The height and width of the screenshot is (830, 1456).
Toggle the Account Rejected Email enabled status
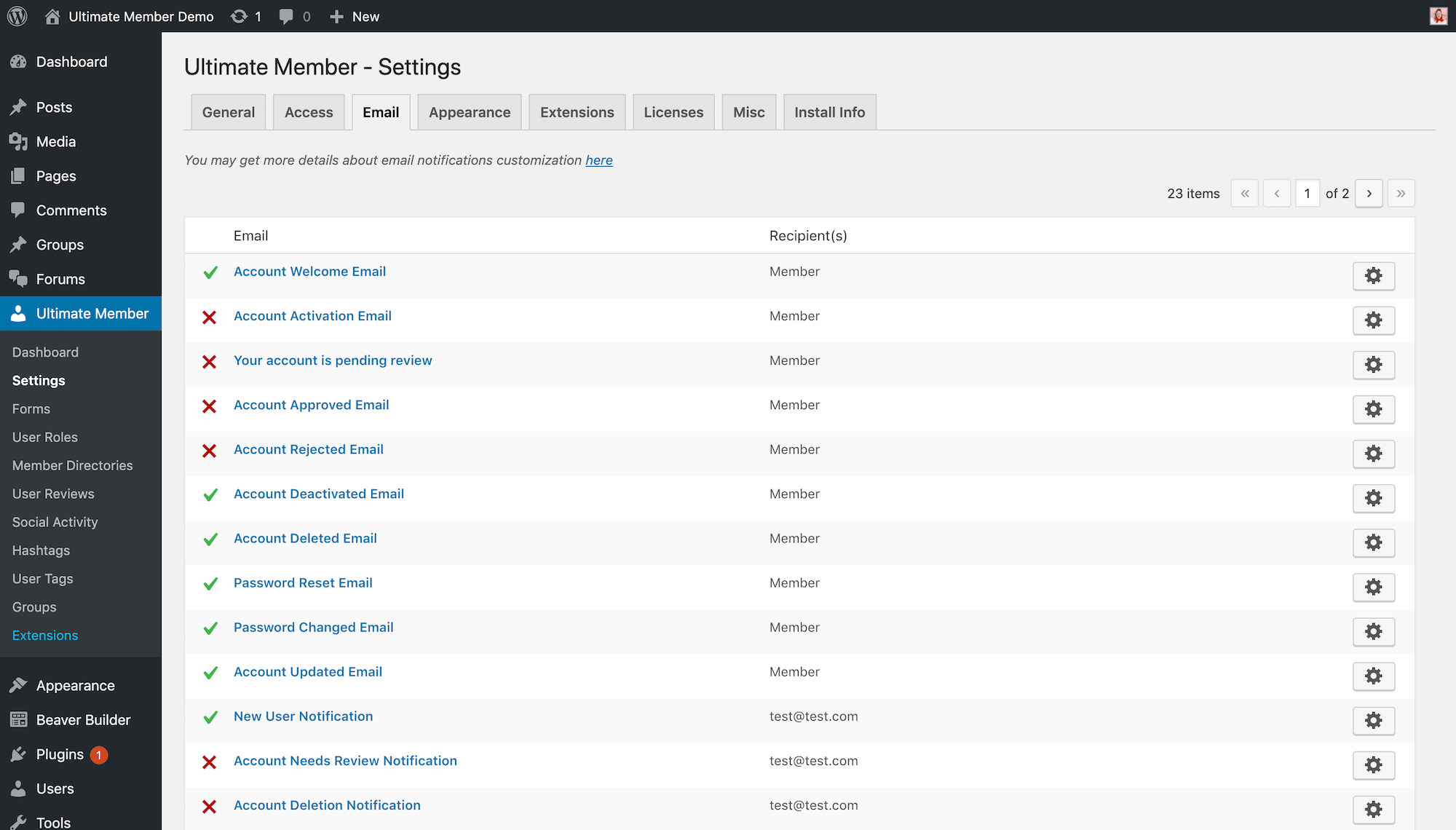[209, 450]
